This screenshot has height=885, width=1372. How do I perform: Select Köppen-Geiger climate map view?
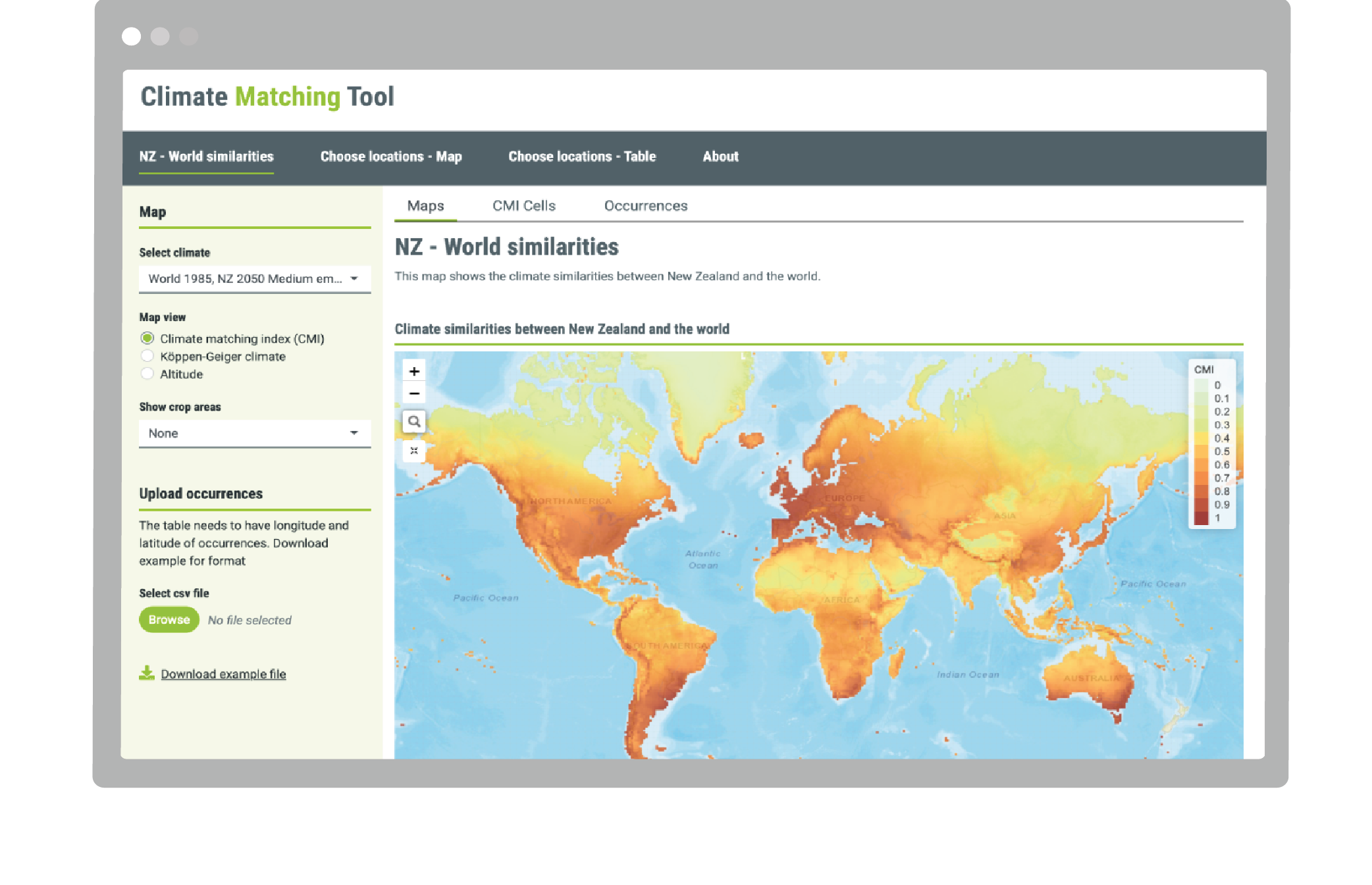tap(147, 356)
